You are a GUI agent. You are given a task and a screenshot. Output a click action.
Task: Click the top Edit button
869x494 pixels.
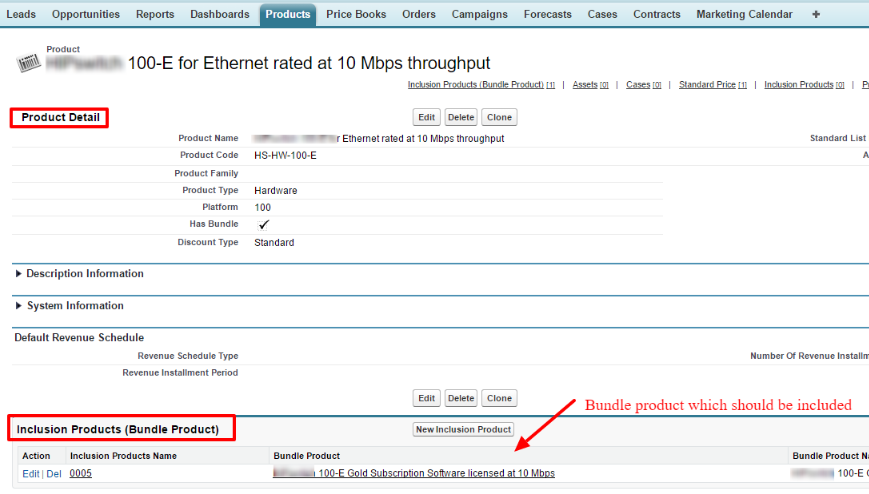(427, 117)
